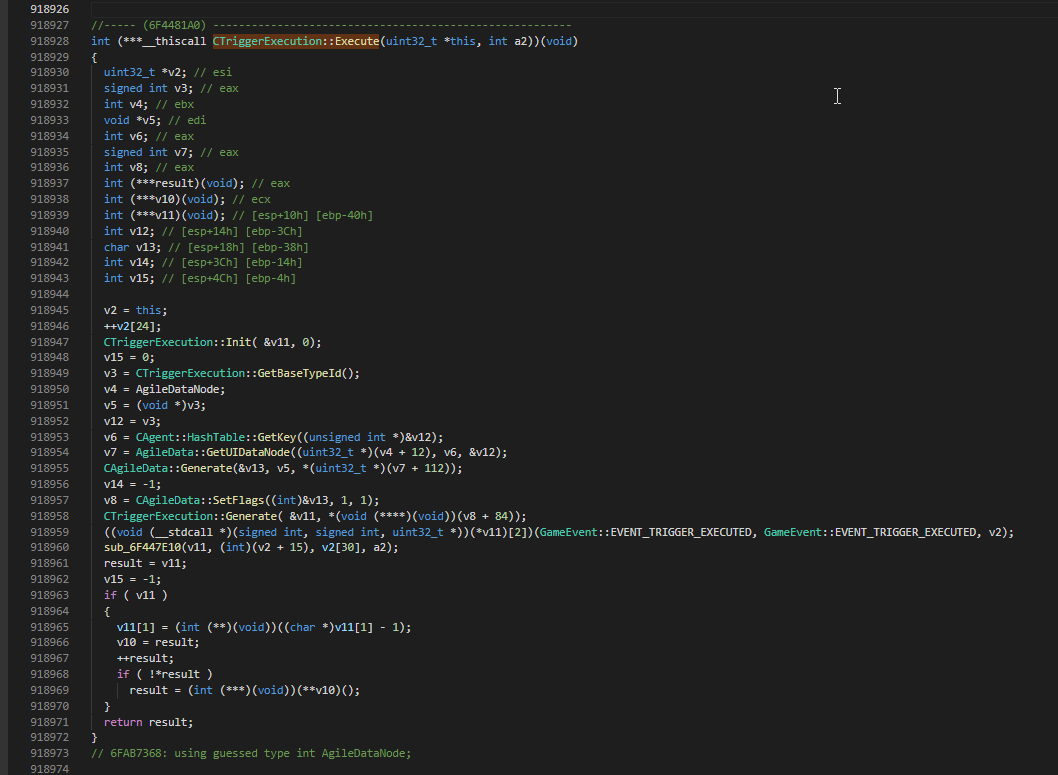Click line number 918928 in the gutter
Screen dimensions: 1058x775
click(49, 41)
